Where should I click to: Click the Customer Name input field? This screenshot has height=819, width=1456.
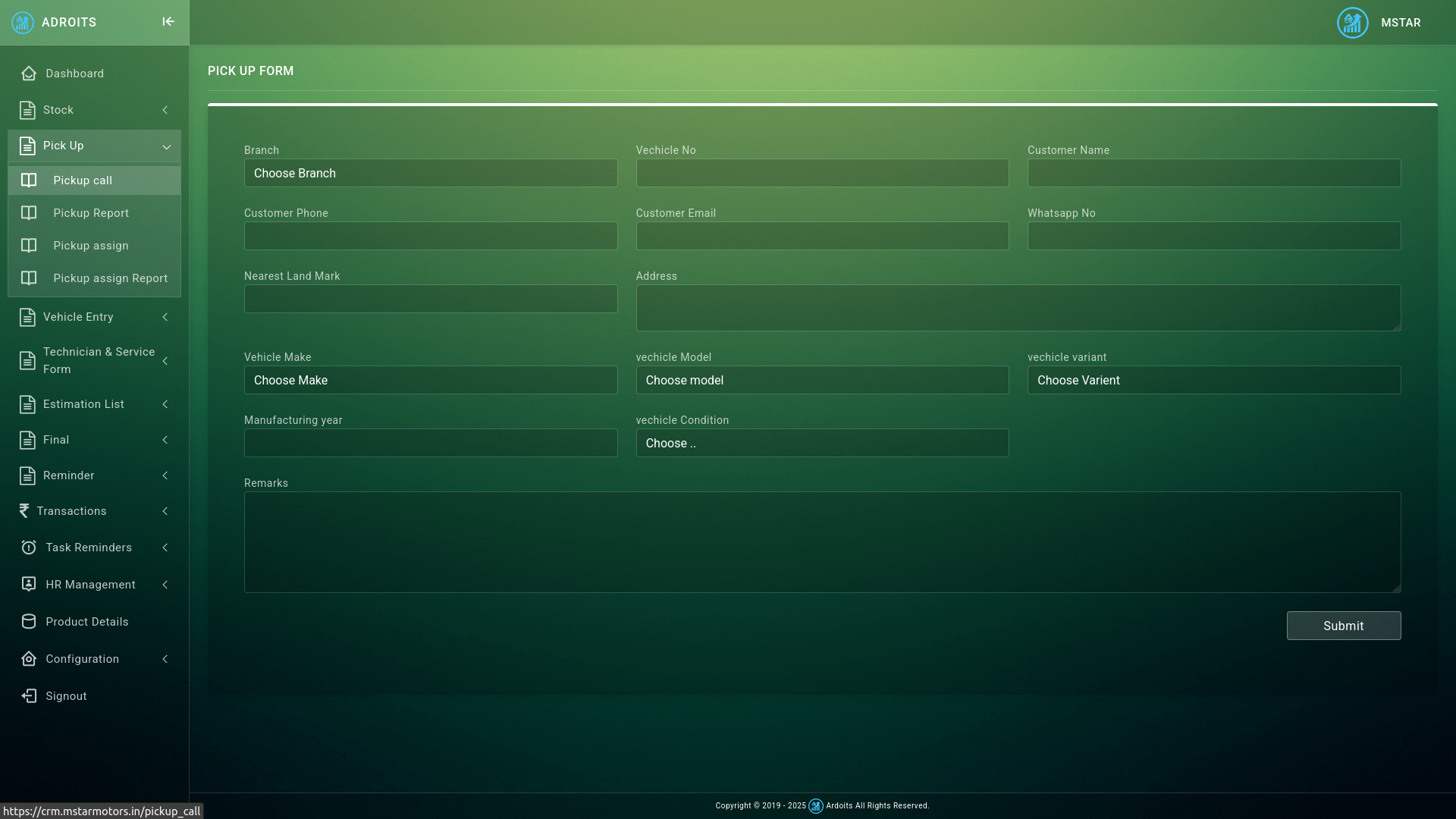[1213, 174]
